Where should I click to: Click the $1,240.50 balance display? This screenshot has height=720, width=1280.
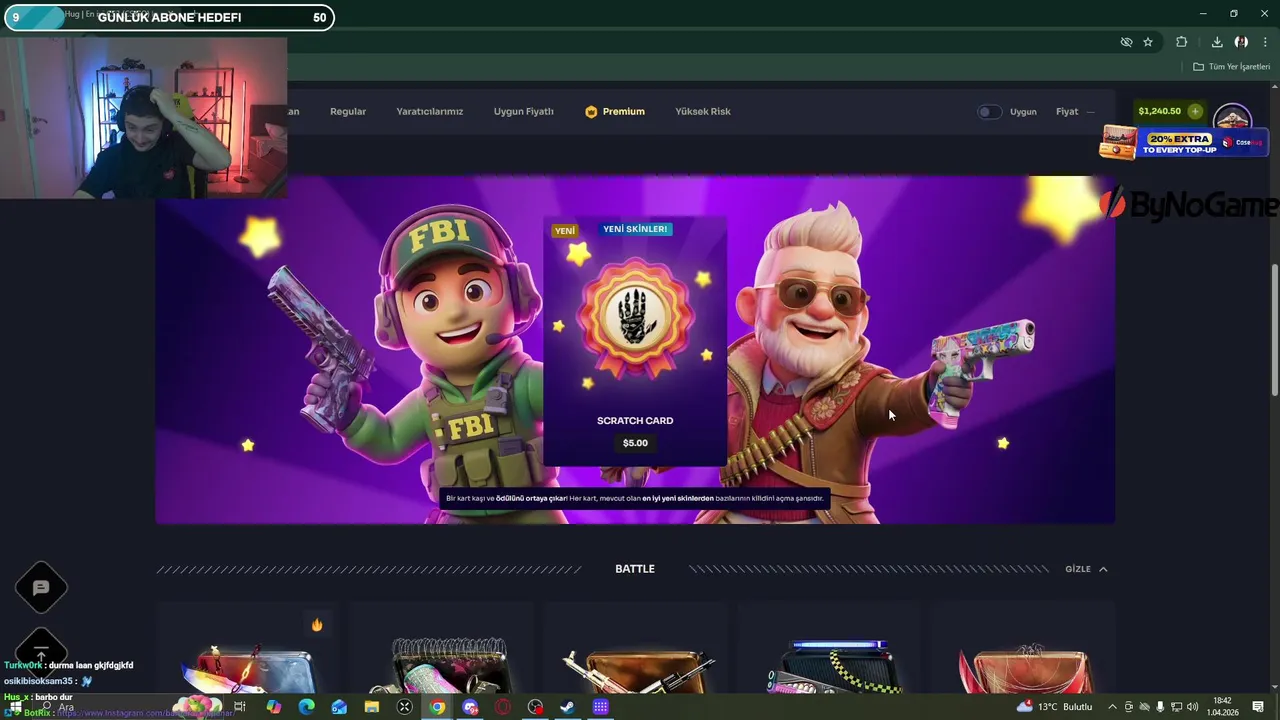tap(1159, 111)
